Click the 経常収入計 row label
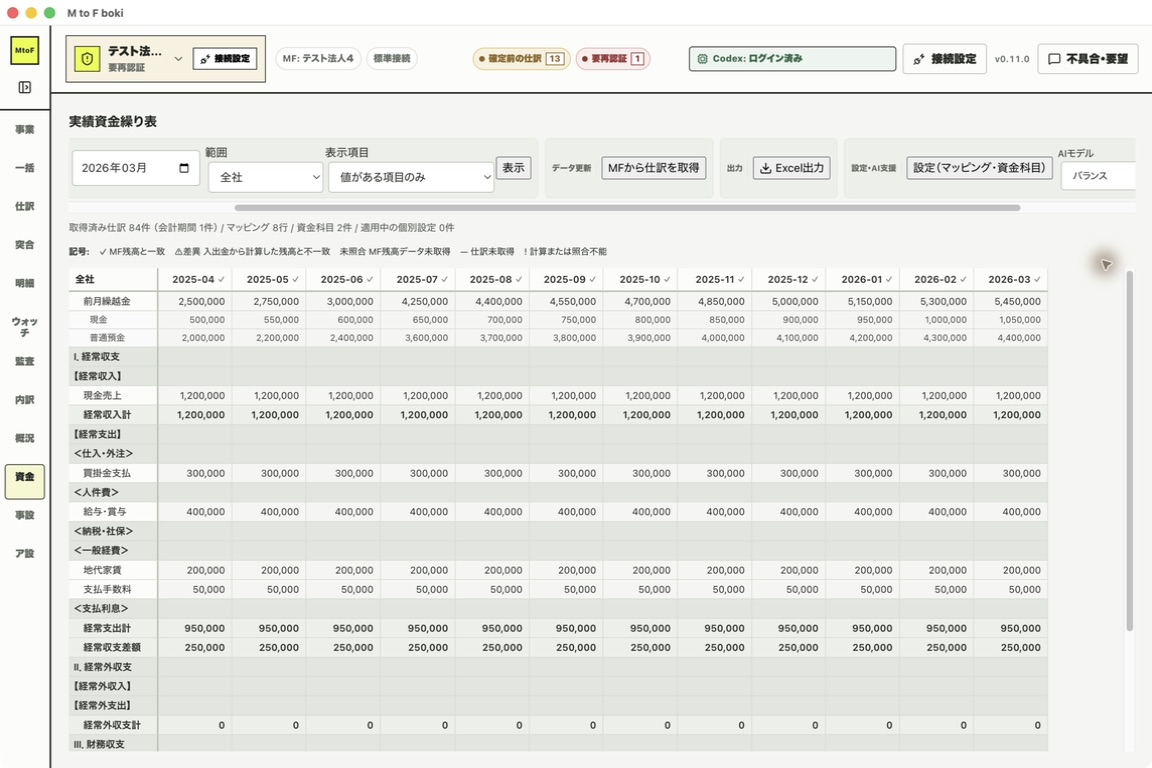The width and height of the screenshot is (1152, 768). (107, 414)
